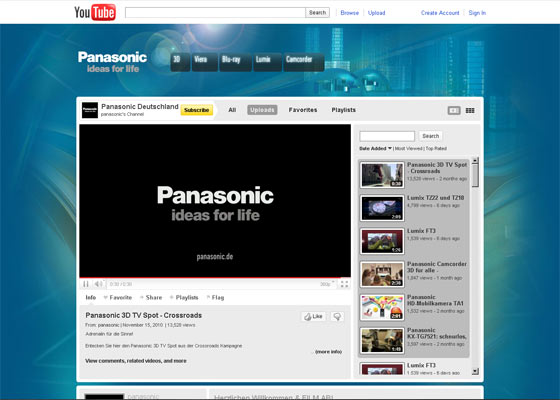Viewport: 560px width, 400px height.
Task: Select the Info tab below video
Action: [91, 298]
